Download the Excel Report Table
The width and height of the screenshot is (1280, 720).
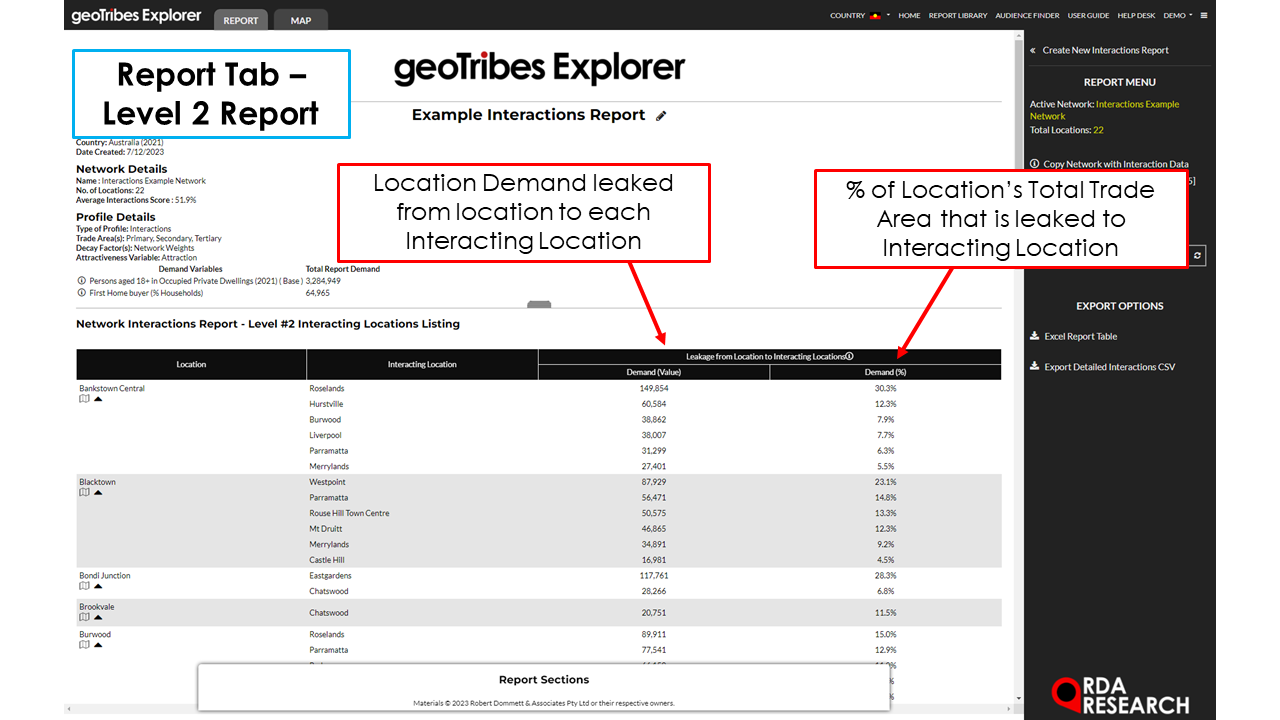(x=1080, y=336)
